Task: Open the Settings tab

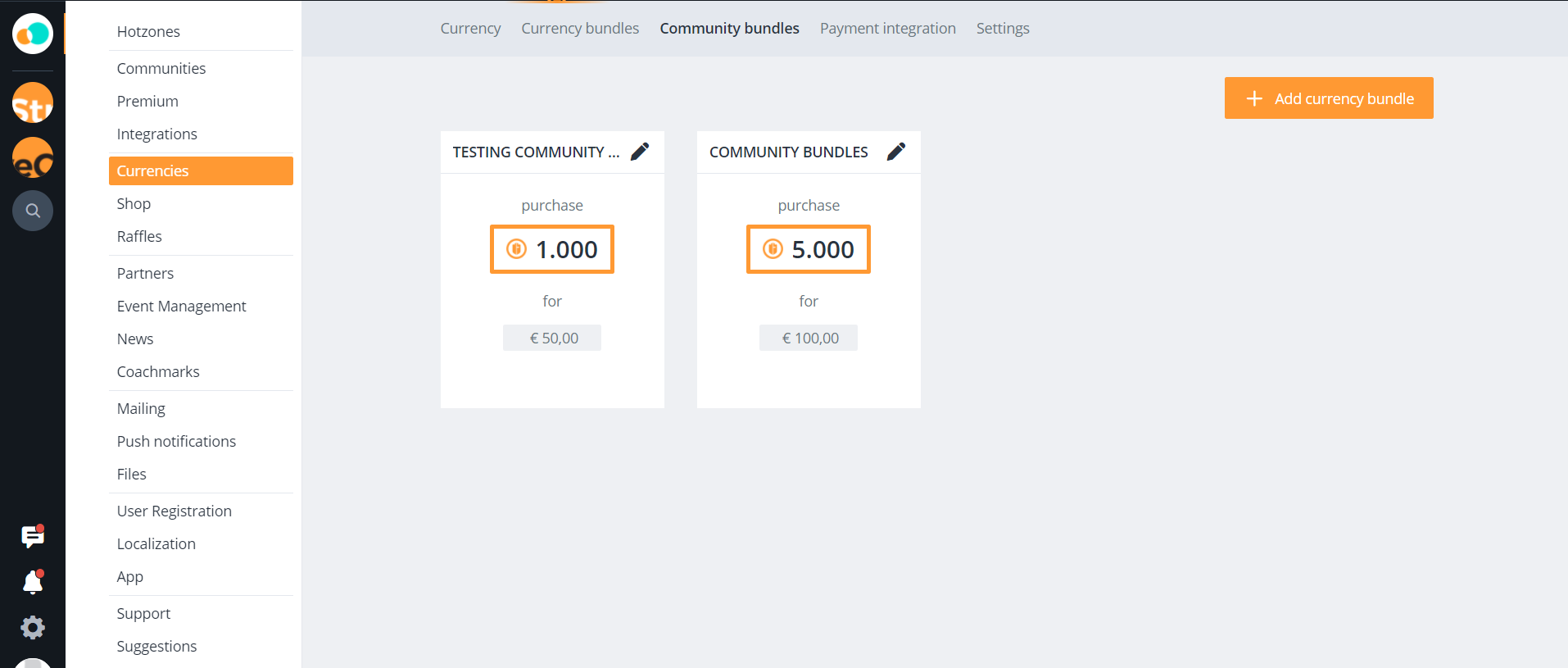Action: 1002,29
